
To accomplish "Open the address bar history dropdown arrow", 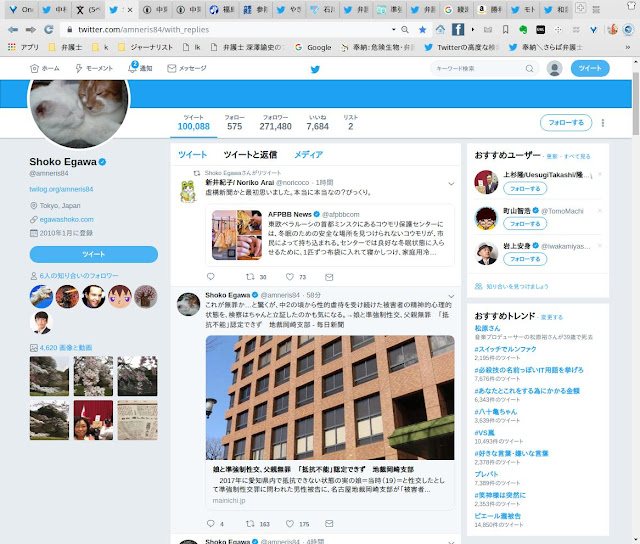I will (x=393, y=29).
